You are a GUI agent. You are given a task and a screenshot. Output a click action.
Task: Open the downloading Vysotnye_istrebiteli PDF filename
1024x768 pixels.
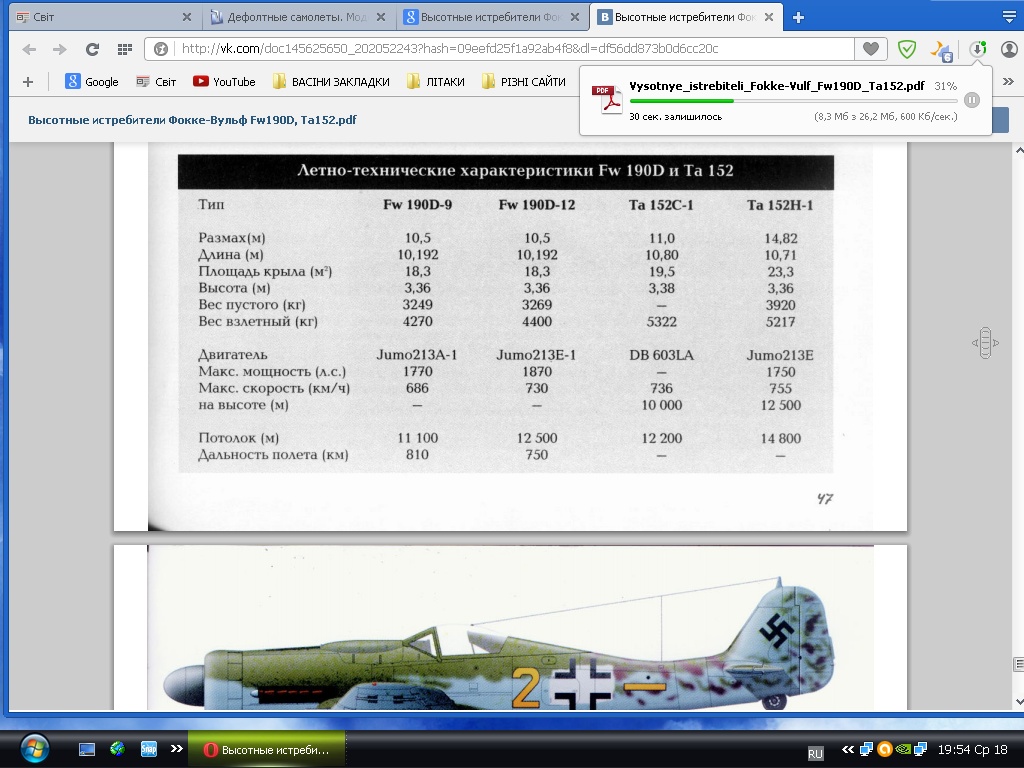[x=776, y=86]
